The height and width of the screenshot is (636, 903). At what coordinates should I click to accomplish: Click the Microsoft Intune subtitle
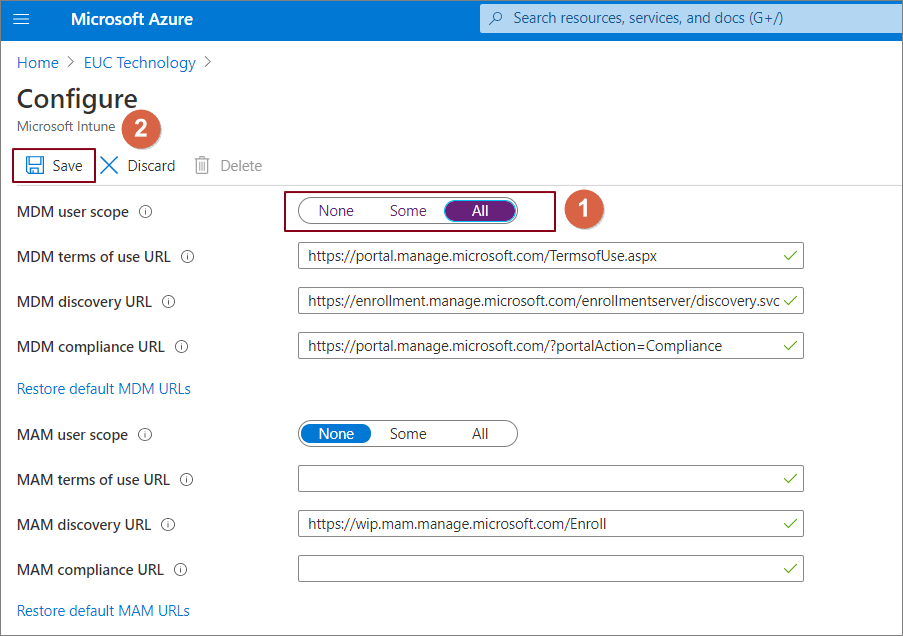coord(66,126)
